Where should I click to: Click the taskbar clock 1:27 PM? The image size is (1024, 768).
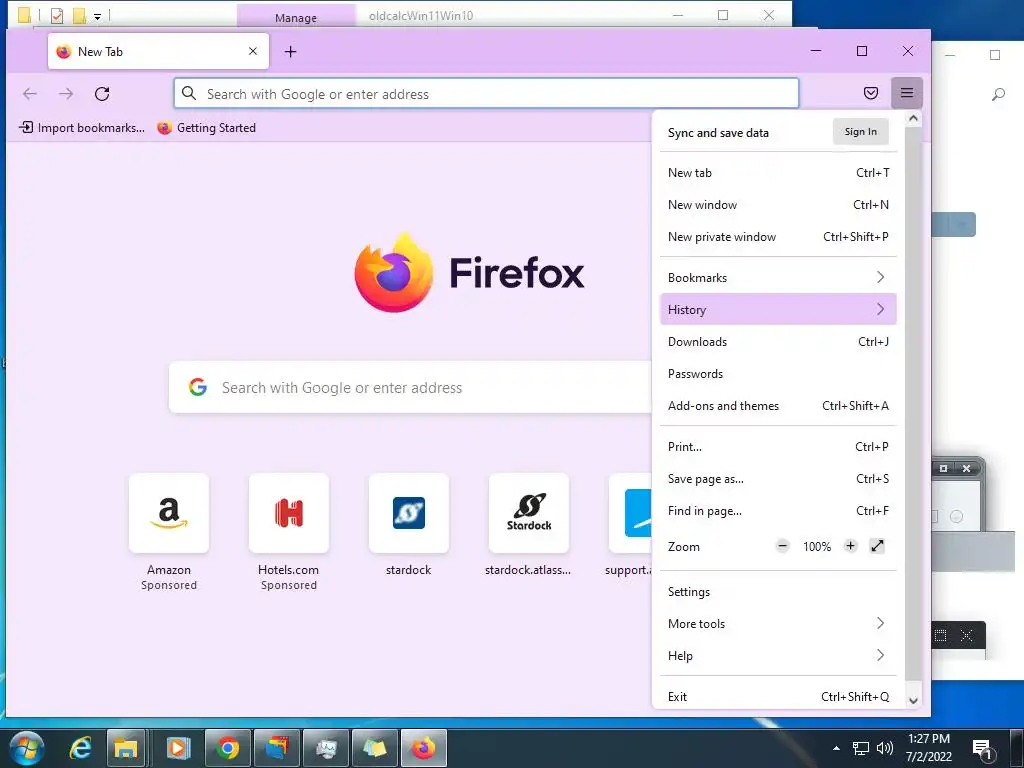coord(929,739)
